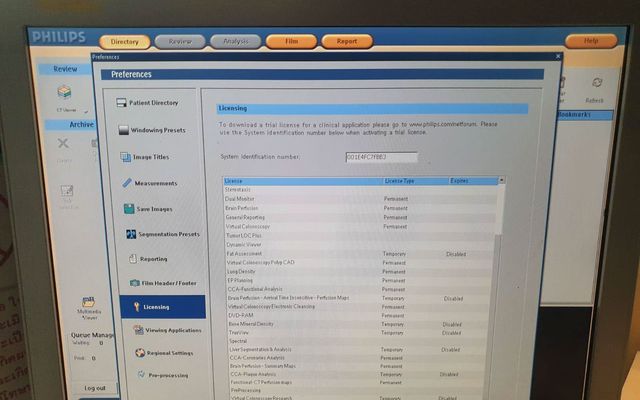Click the Refresh icon in main window
The image size is (640, 400).
coord(597,83)
